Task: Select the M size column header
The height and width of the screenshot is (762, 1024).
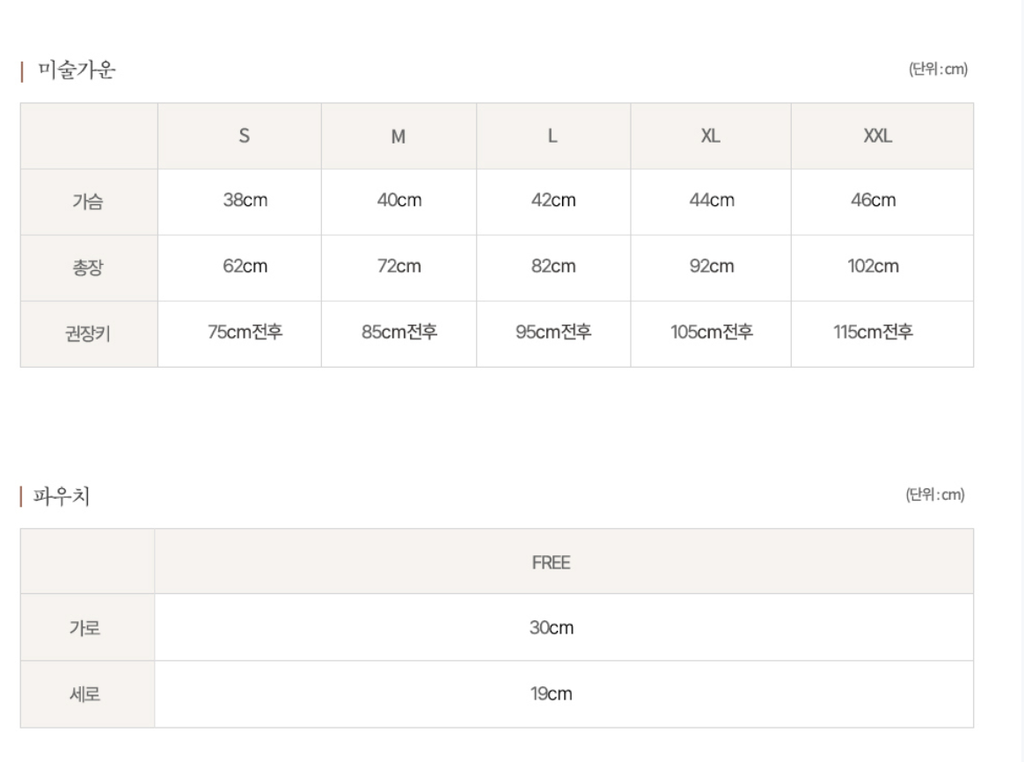Action: (398, 136)
